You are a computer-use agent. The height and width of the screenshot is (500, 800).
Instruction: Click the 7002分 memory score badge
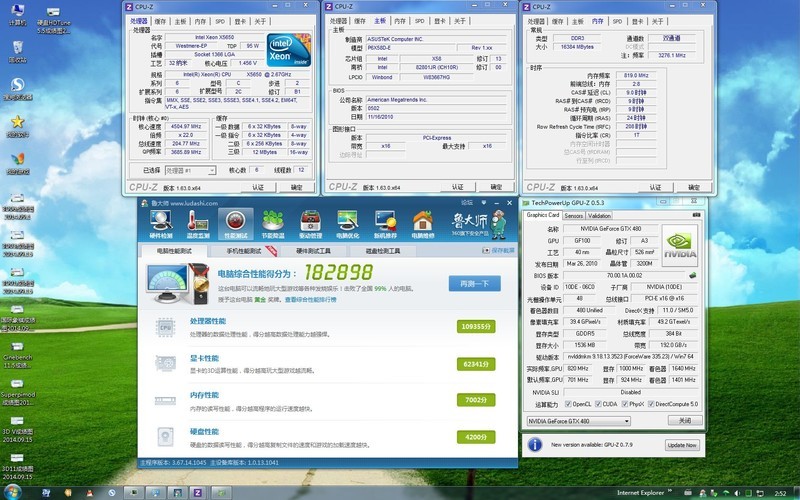pos(476,400)
